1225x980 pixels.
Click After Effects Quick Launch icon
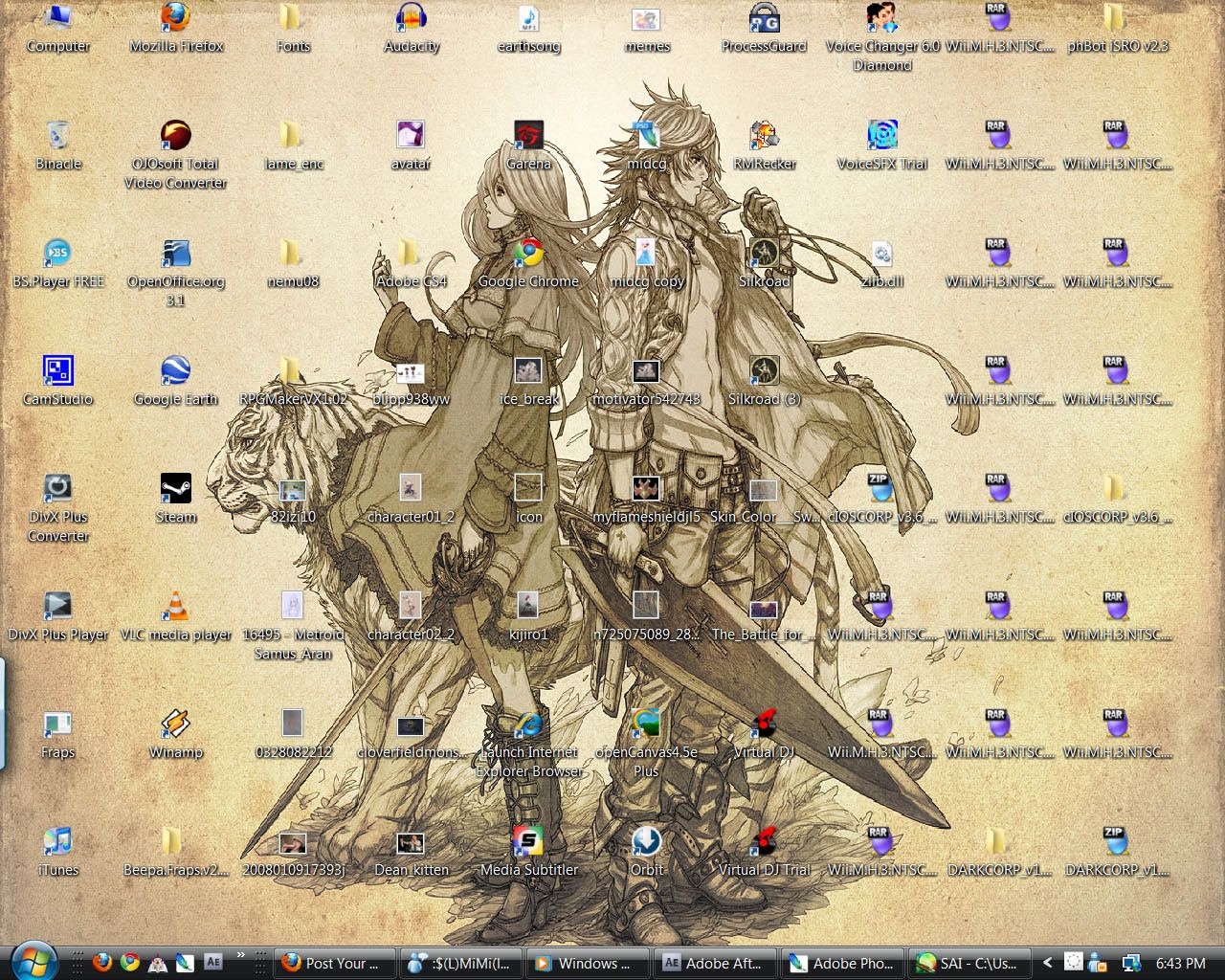point(212,962)
